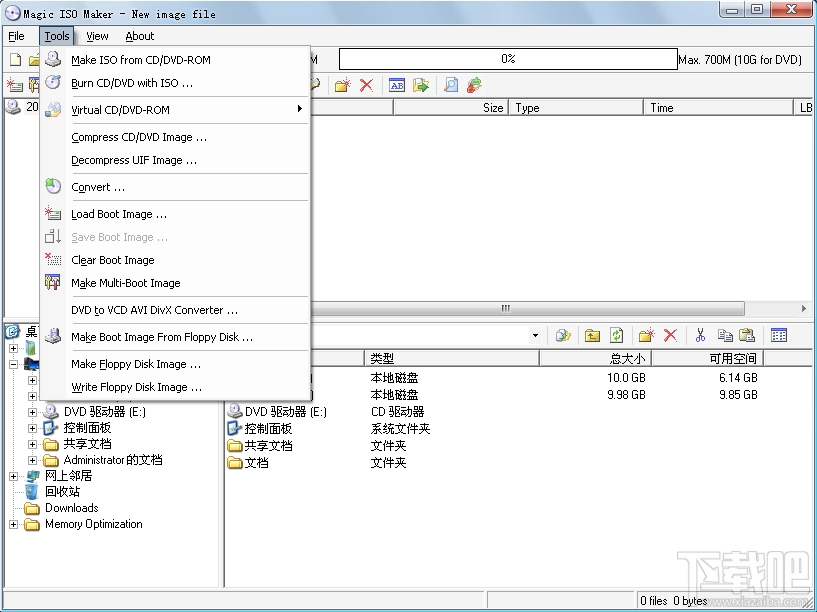Image resolution: width=817 pixels, height=612 pixels.
Task: Click the red X delete icon
Action: coord(366,84)
